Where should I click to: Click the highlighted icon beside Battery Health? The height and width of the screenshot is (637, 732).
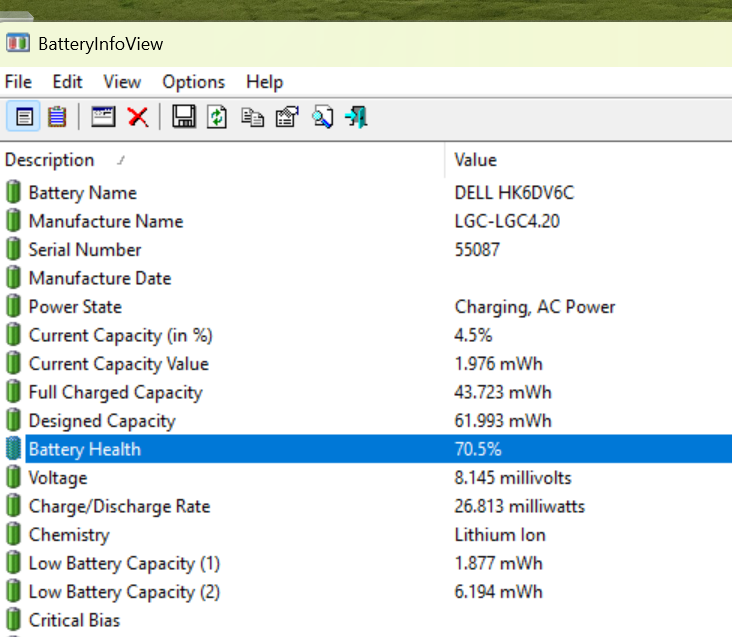pyautogui.click(x=14, y=448)
